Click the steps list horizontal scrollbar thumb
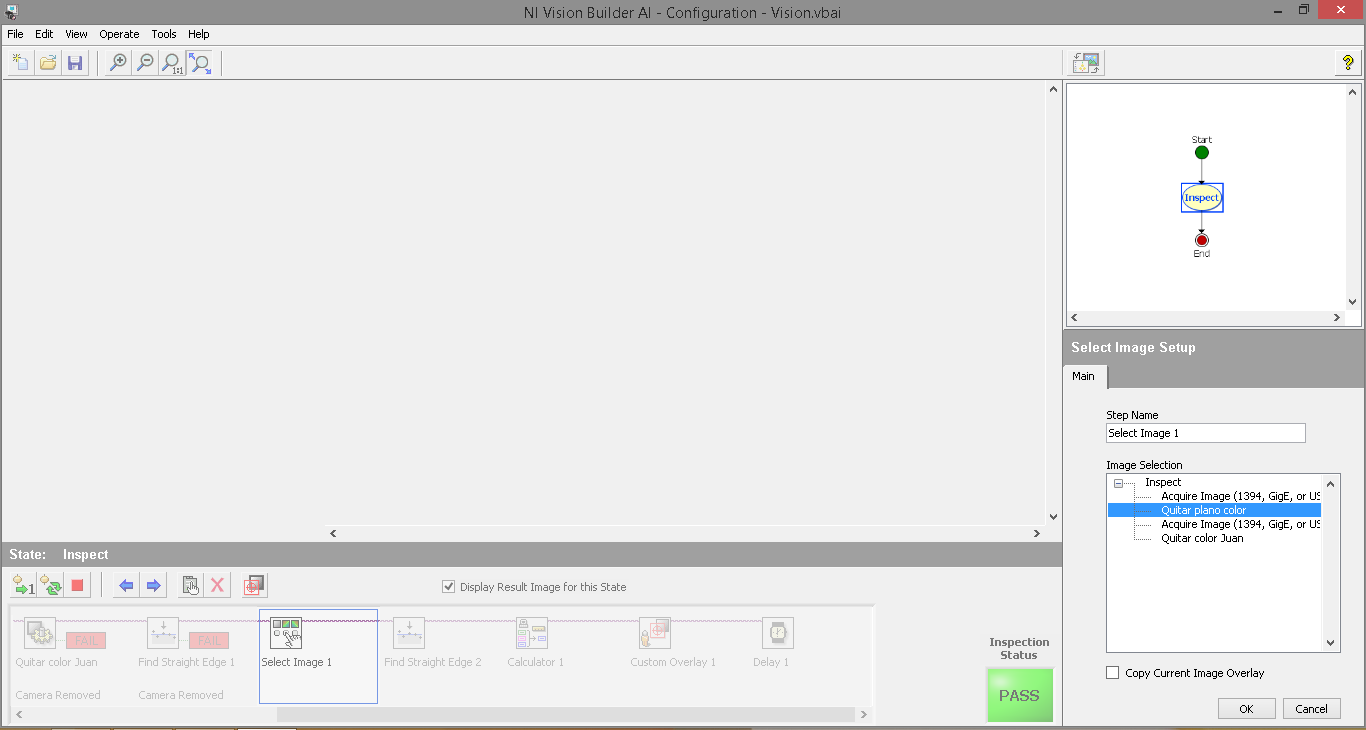Screen dimensions: 1366x730 566,715
